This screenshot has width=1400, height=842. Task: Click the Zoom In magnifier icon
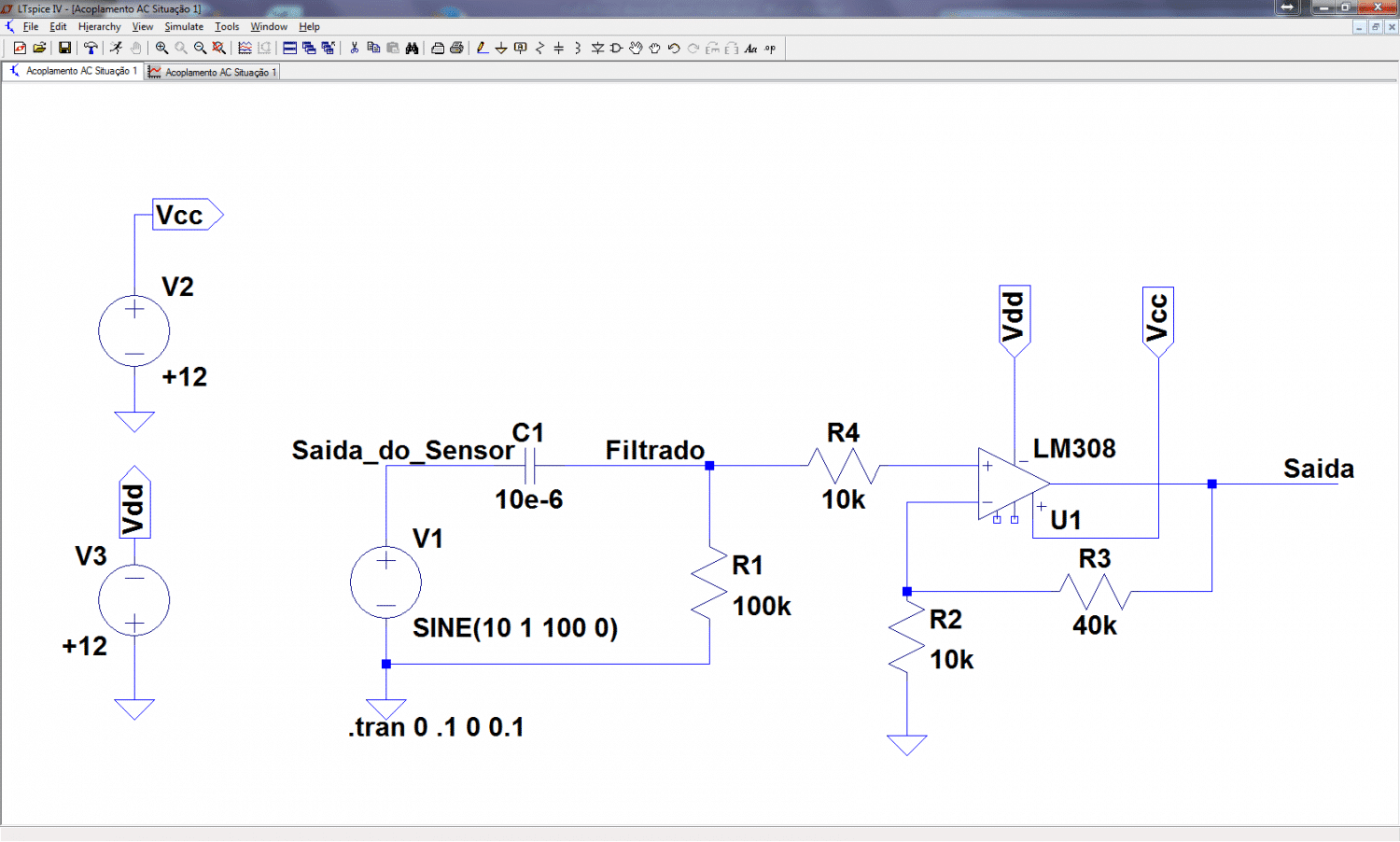coord(161,48)
